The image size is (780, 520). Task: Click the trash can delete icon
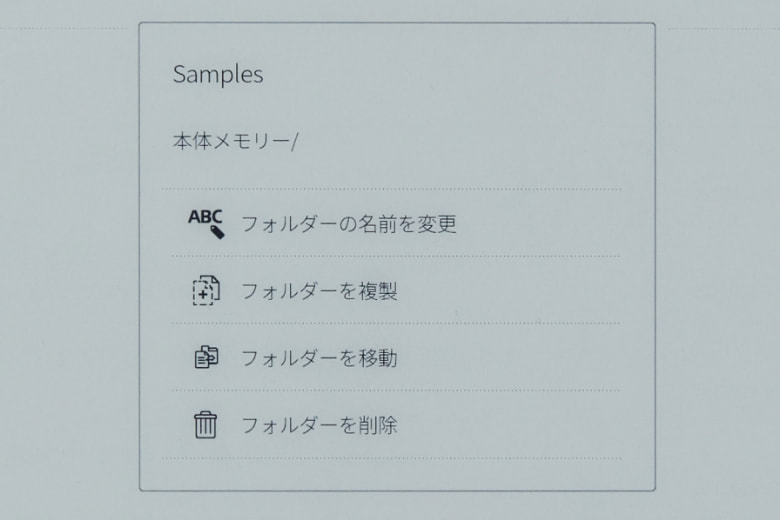tap(205, 425)
